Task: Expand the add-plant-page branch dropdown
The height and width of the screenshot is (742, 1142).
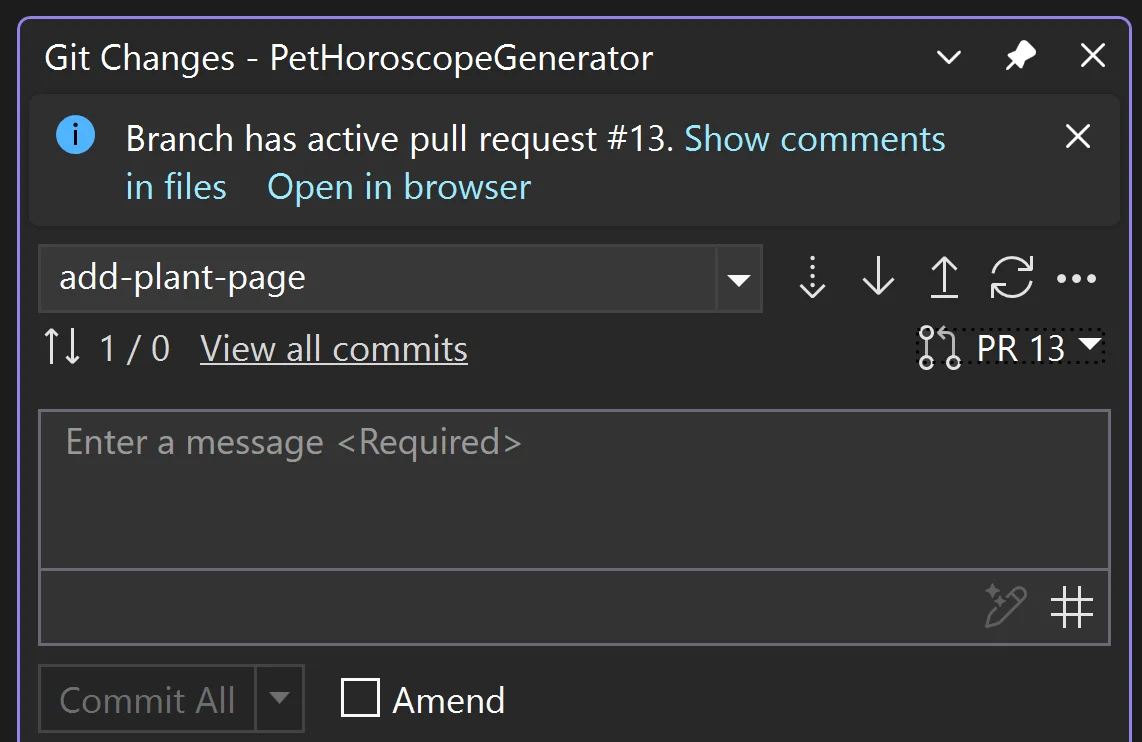Action: click(x=739, y=280)
